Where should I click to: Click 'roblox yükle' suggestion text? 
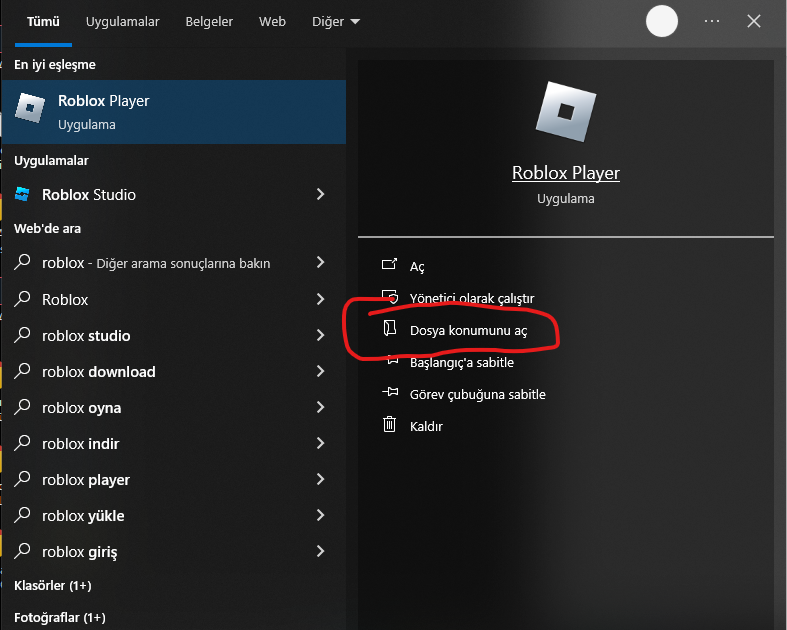click(x=83, y=516)
